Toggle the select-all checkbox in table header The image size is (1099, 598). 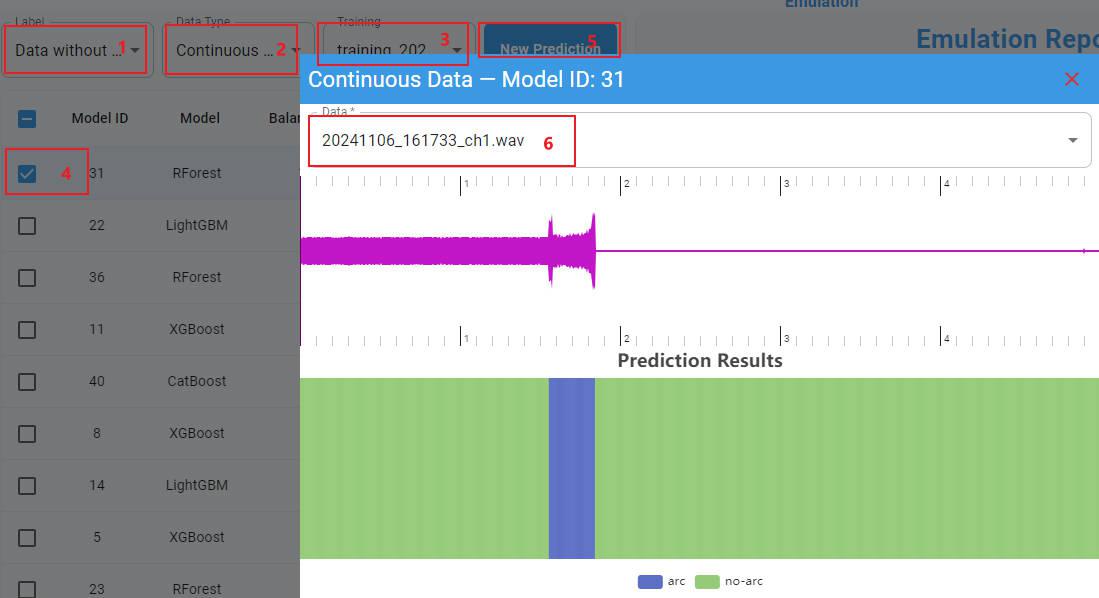click(x=27, y=119)
